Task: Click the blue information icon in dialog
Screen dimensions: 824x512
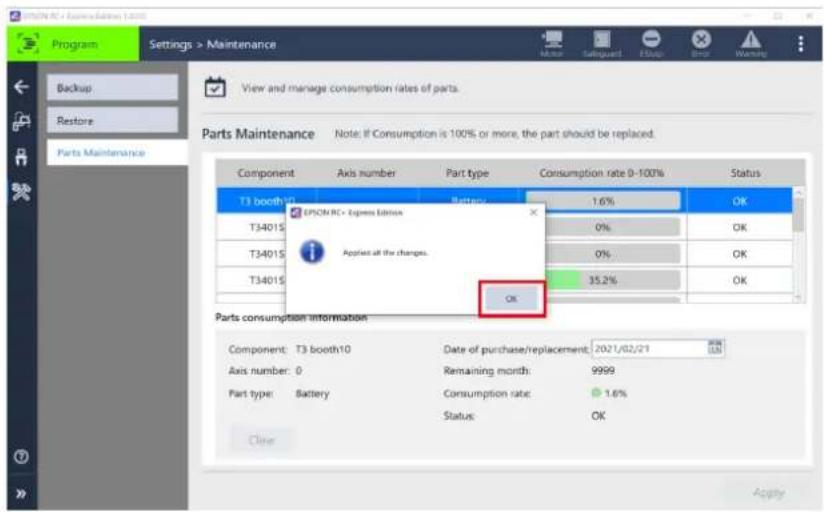Action: (x=312, y=252)
